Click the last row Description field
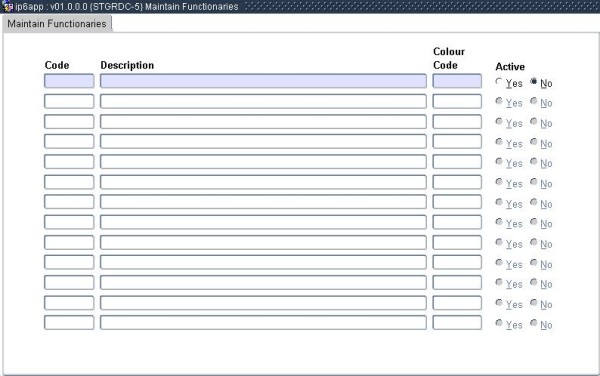Screen dimensions: 600x376 [x=263, y=322]
